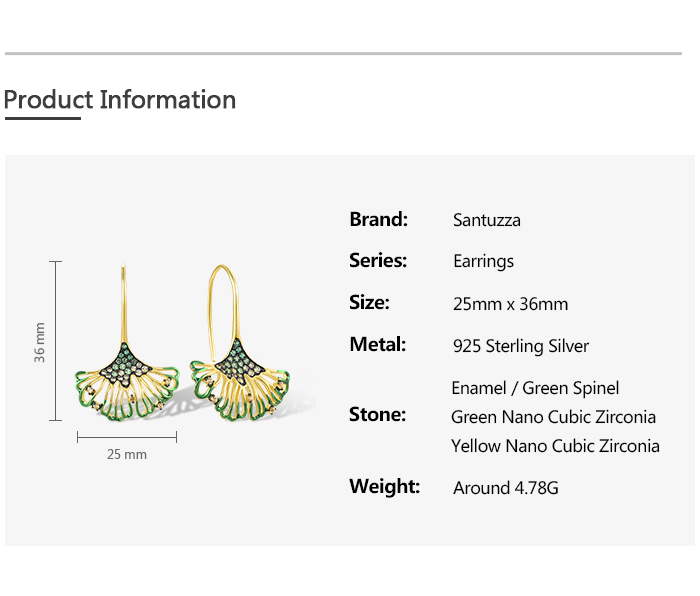Click the 25 mm width label
The width and height of the screenshot is (700, 596).
pyautogui.click(x=127, y=454)
